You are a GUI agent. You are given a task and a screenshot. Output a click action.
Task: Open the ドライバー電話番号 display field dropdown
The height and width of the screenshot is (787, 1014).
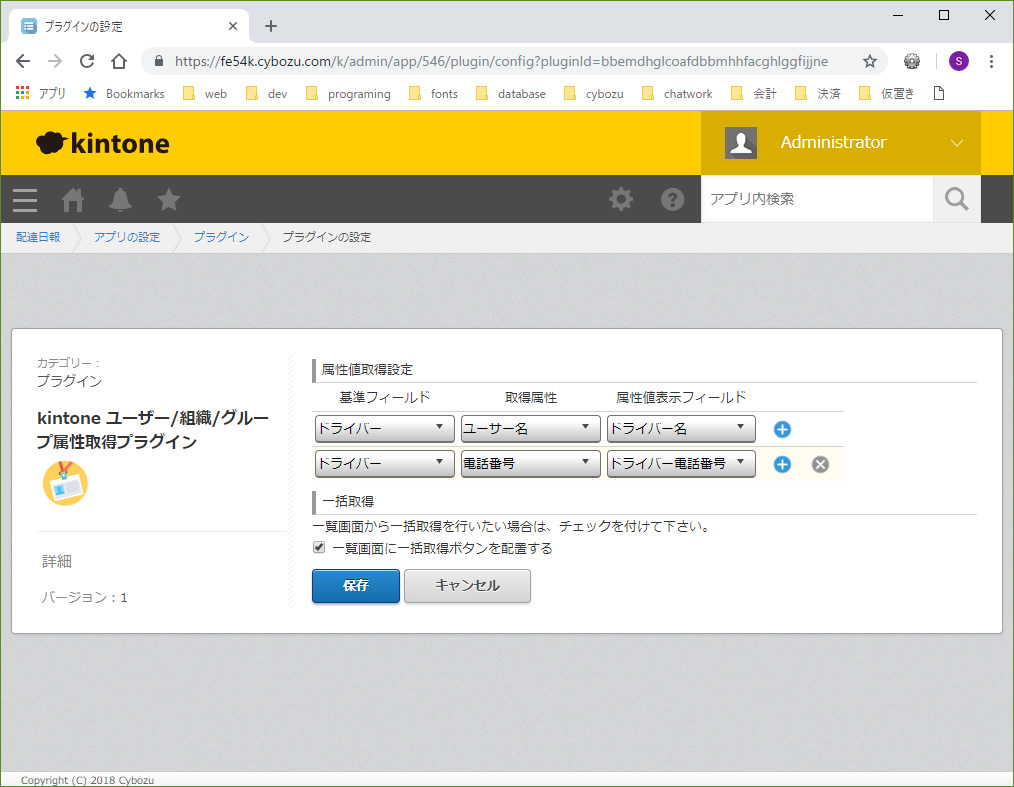click(681, 464)
